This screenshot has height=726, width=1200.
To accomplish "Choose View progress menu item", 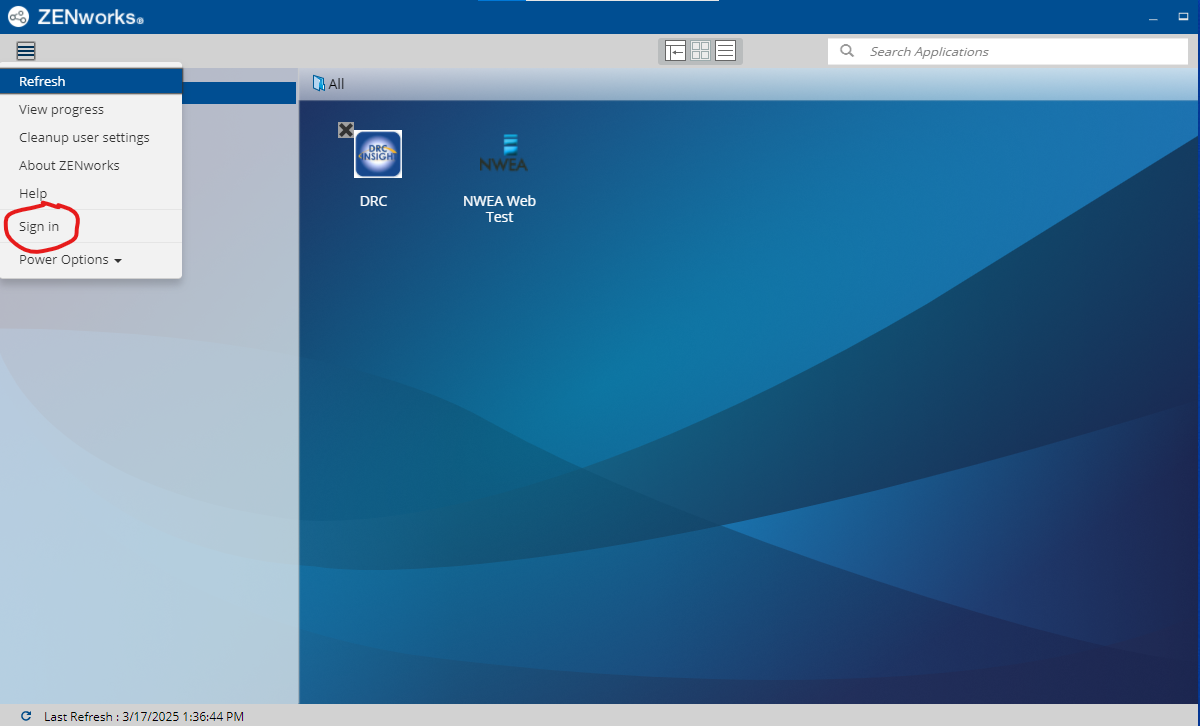I will point(61,110).
